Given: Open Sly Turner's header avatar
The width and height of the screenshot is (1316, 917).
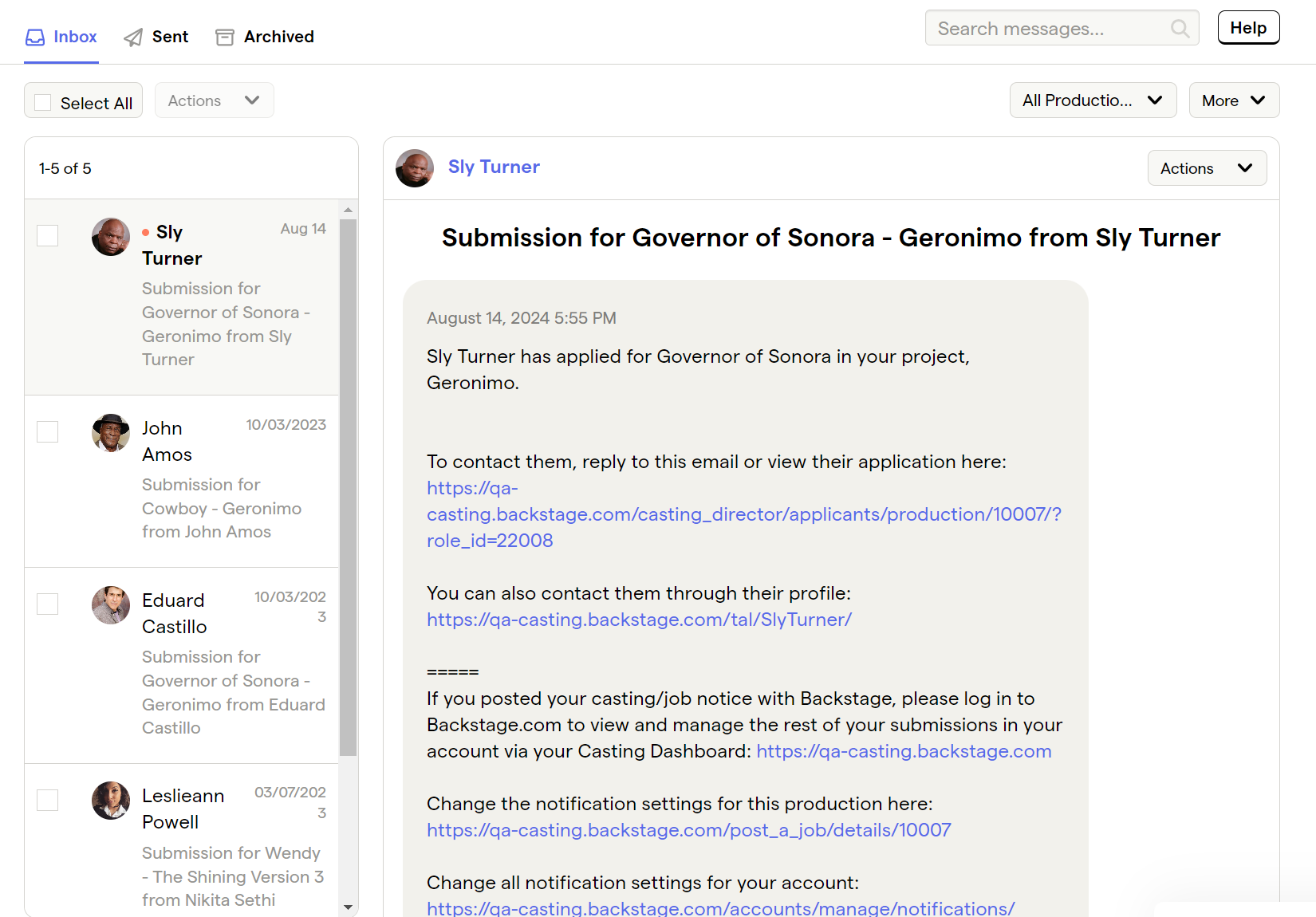Looking at the screenshot, I should (x=415, y=168).
